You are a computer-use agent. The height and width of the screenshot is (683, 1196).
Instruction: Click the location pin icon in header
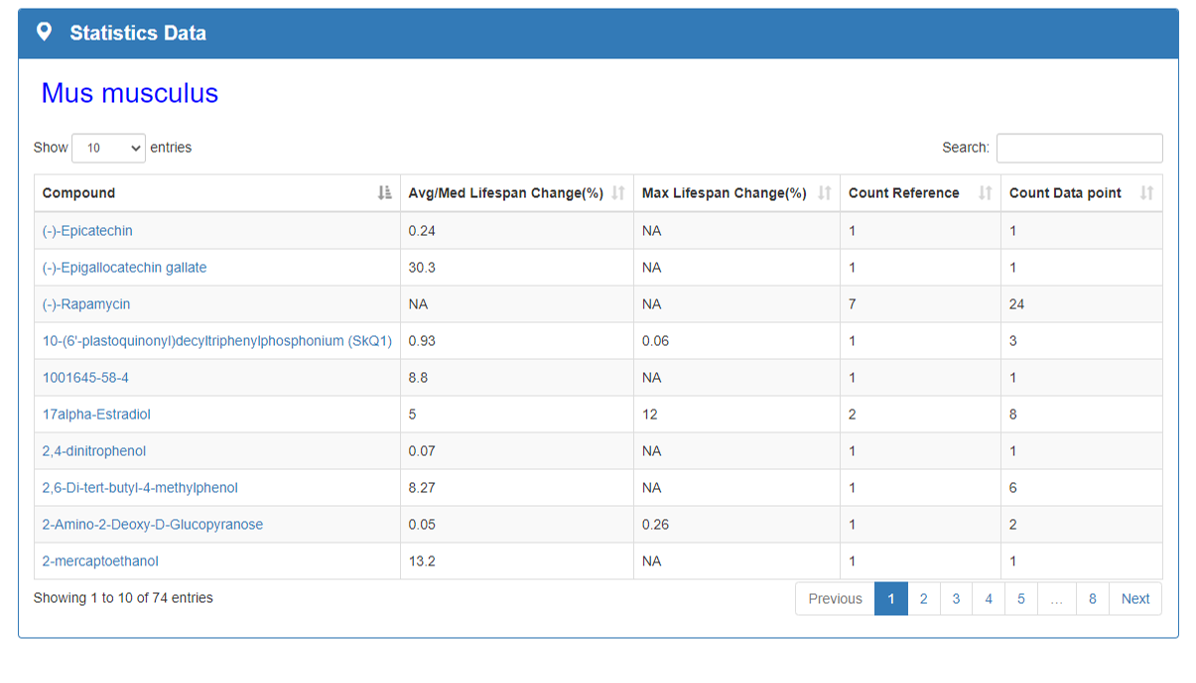pos(44,32)
